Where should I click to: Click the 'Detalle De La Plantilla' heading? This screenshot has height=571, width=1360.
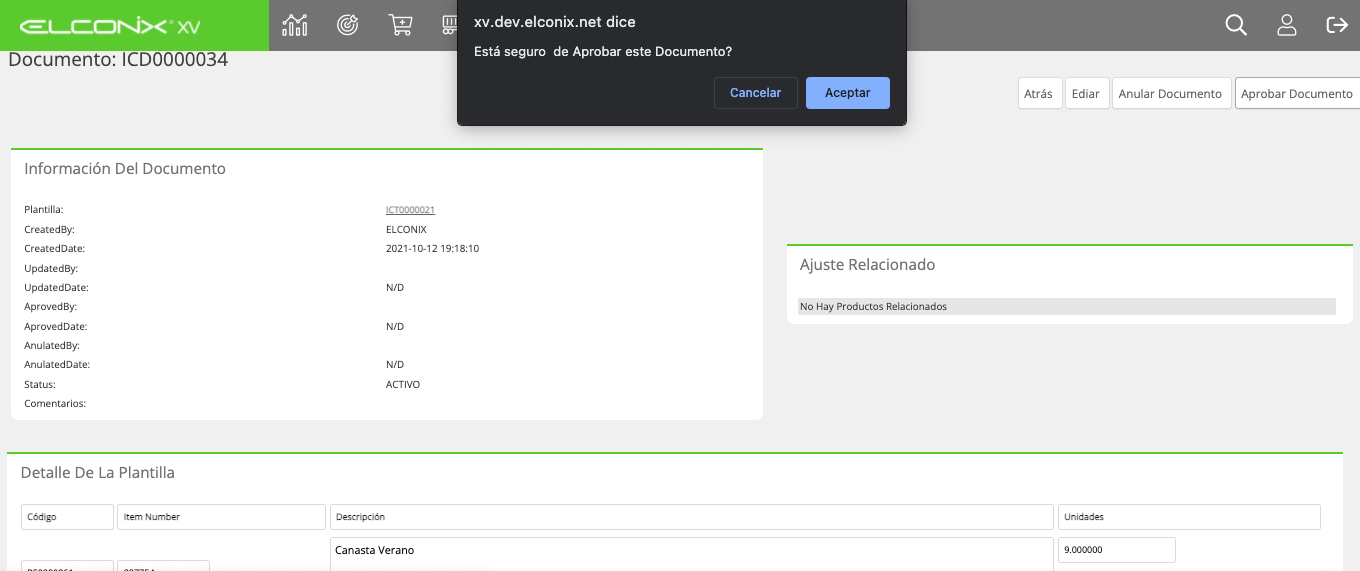pos(98,472)
